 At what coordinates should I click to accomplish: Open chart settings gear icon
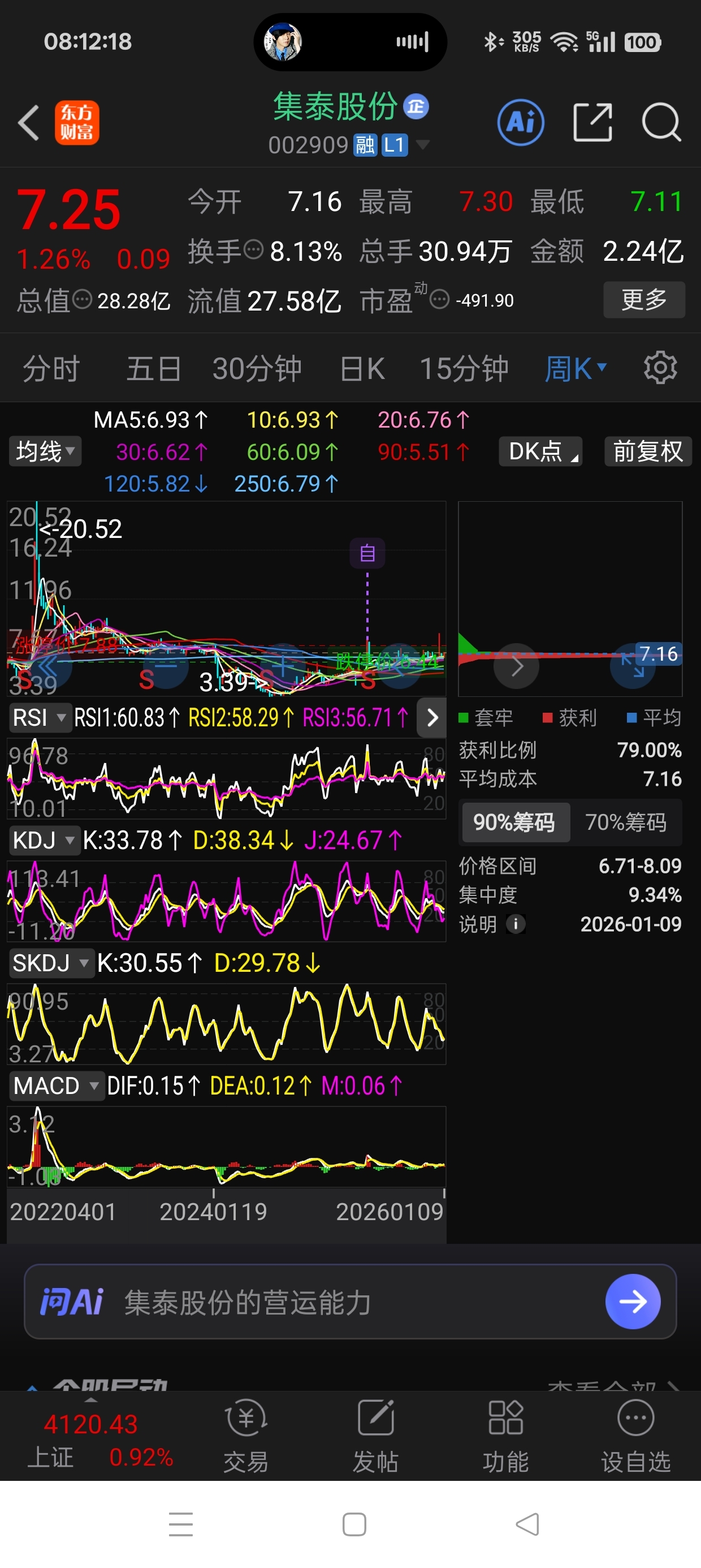(x=660, y=368)
